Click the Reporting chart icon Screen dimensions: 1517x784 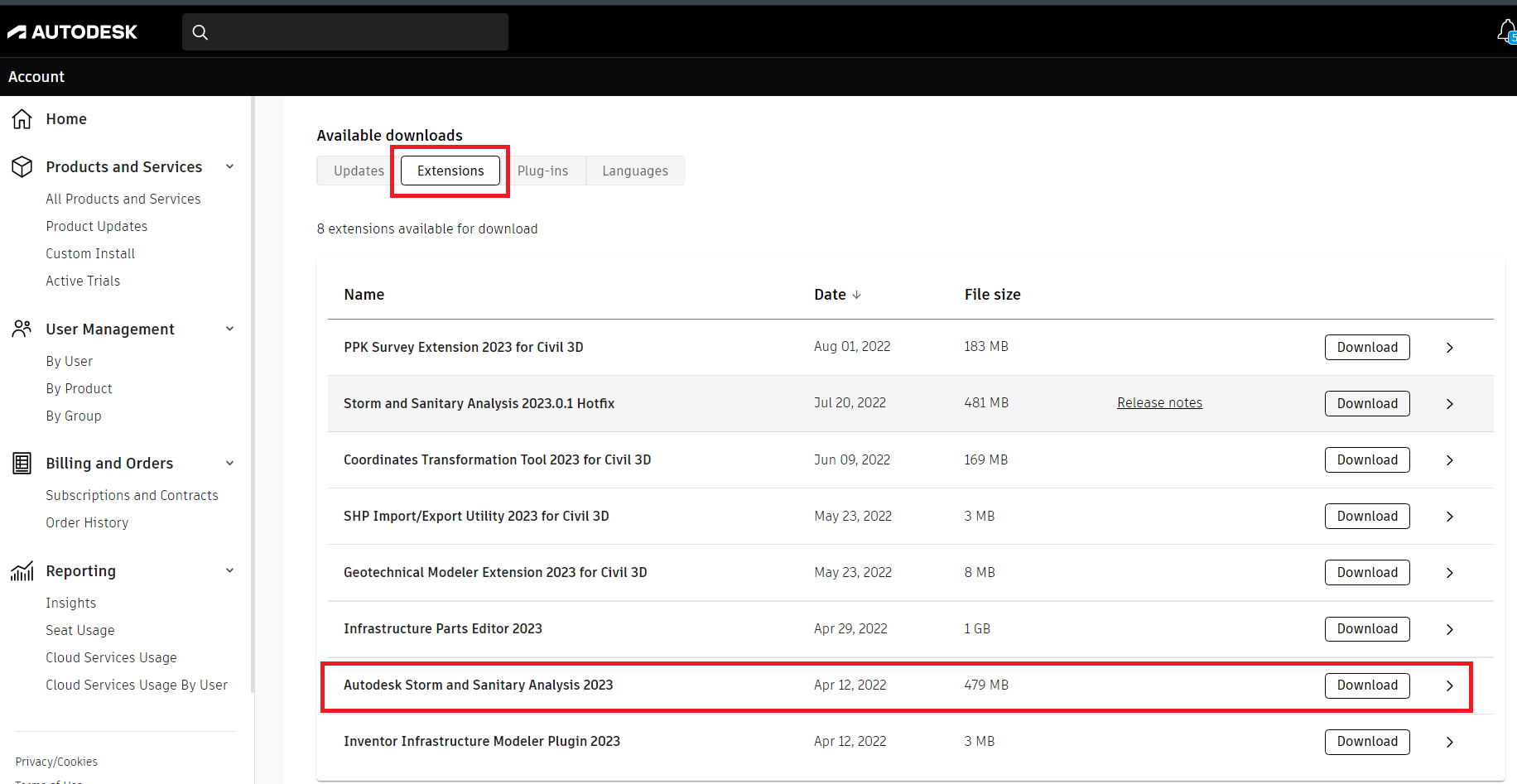[22, 570]
